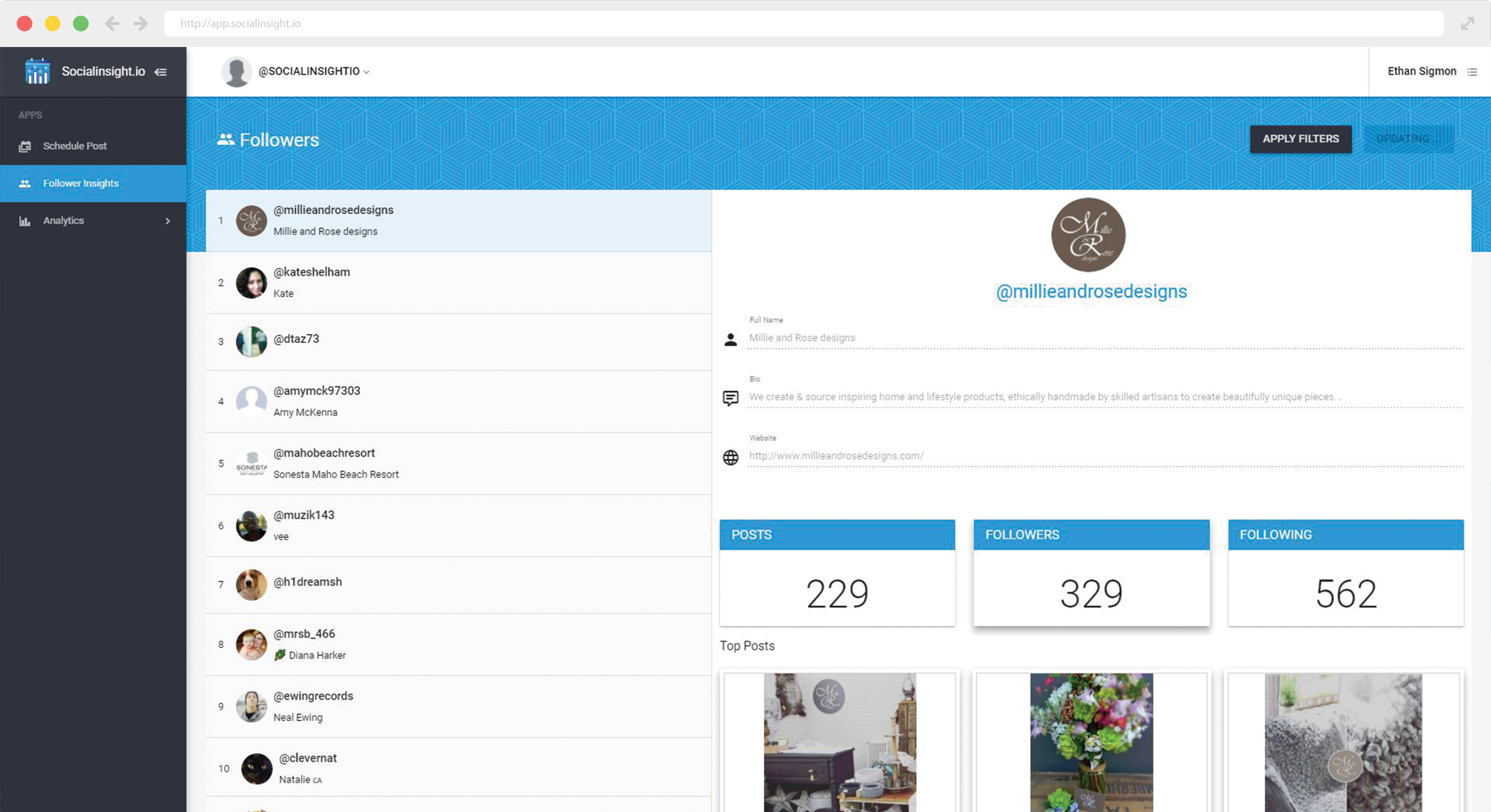Click the browser back arrow
Screen dimensions: 1491x812
[112, 23]
